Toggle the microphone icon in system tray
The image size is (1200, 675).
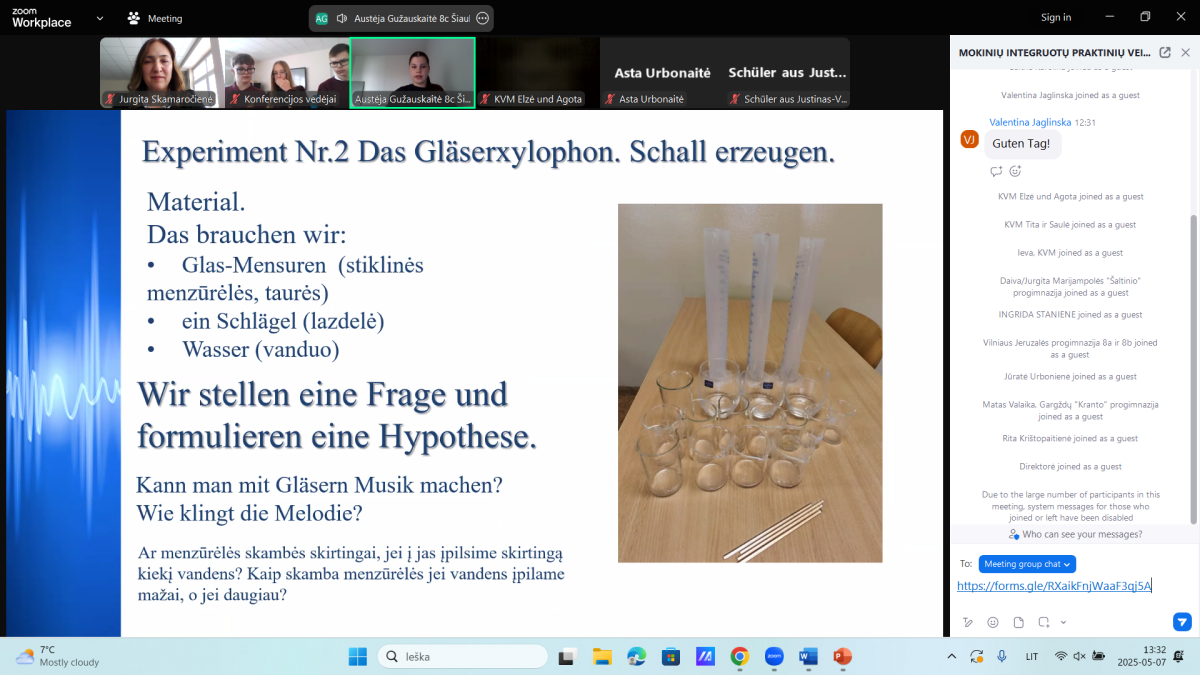point(1002,656)
